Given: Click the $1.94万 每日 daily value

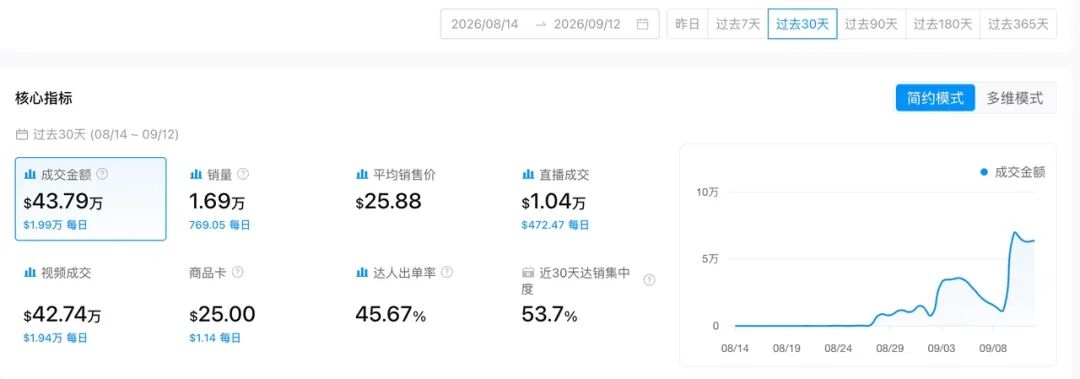Looking at the screenshot, I should pyautogui.click(x=55, y=338).
